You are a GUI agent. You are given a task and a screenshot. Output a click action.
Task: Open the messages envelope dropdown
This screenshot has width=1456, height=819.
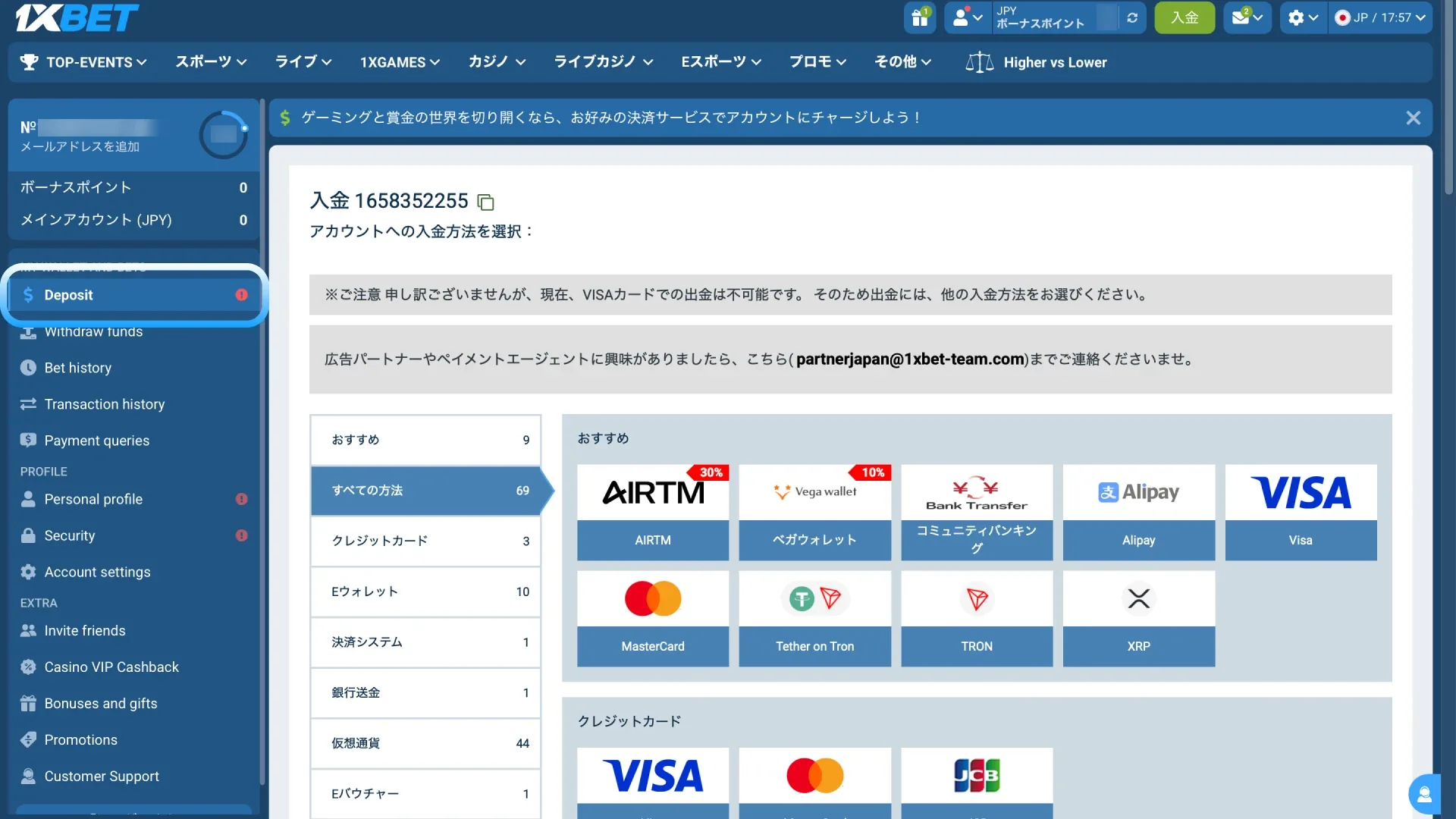point(1247,17)
